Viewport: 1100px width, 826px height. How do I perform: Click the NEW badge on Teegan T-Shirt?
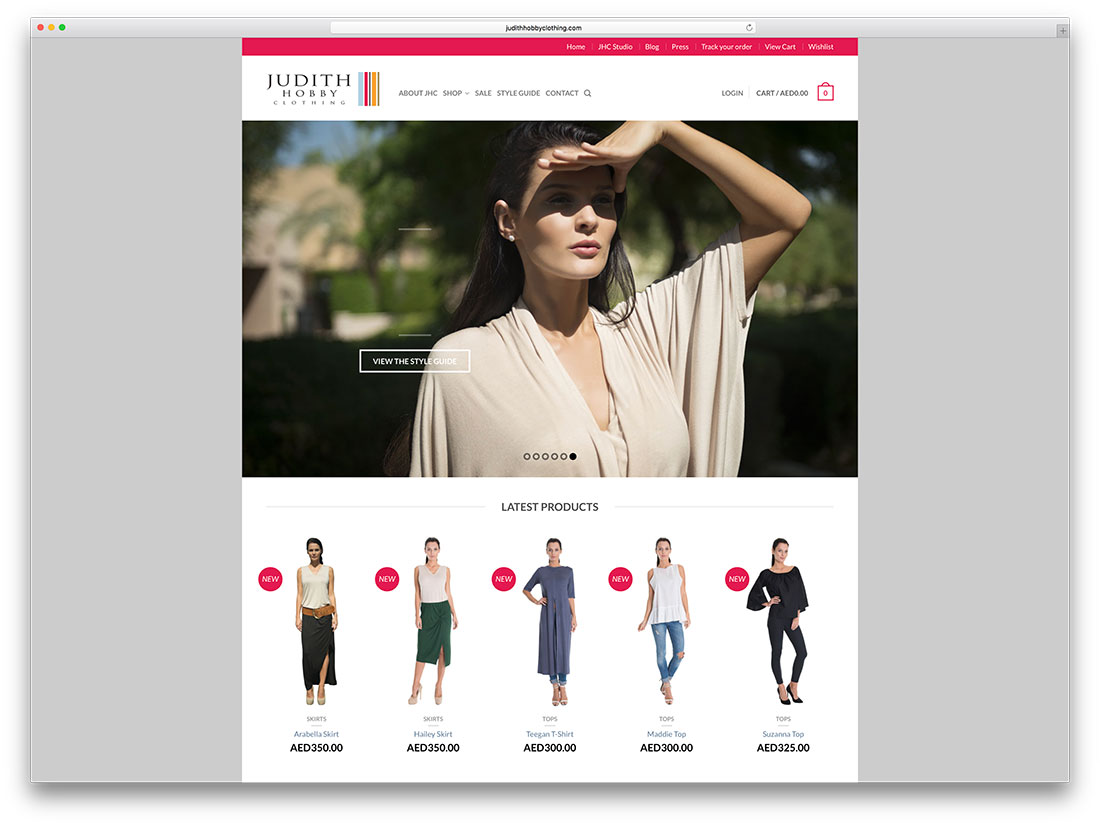tap(504, 579)
